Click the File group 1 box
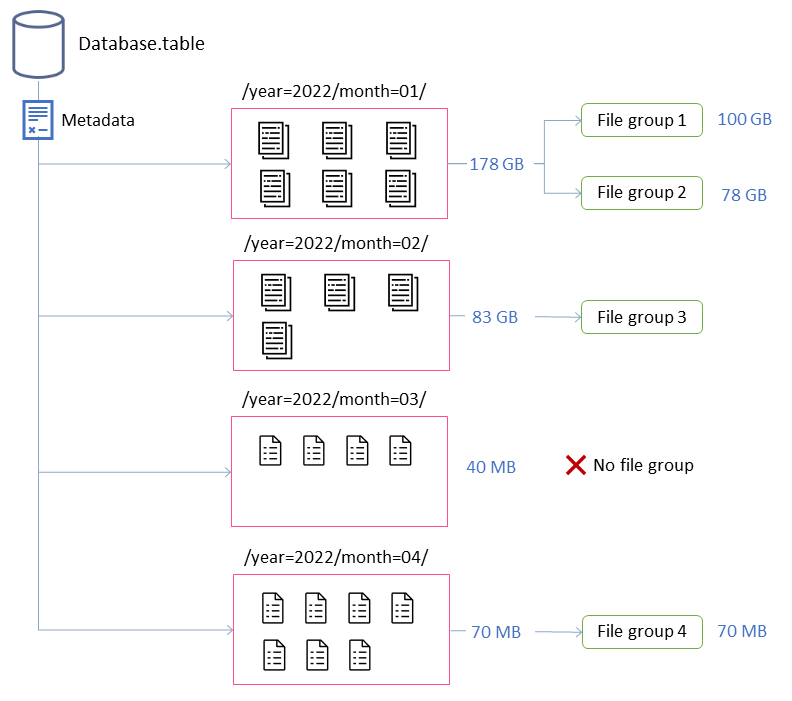The image size is (792, 701). click(x=642, y=120)
